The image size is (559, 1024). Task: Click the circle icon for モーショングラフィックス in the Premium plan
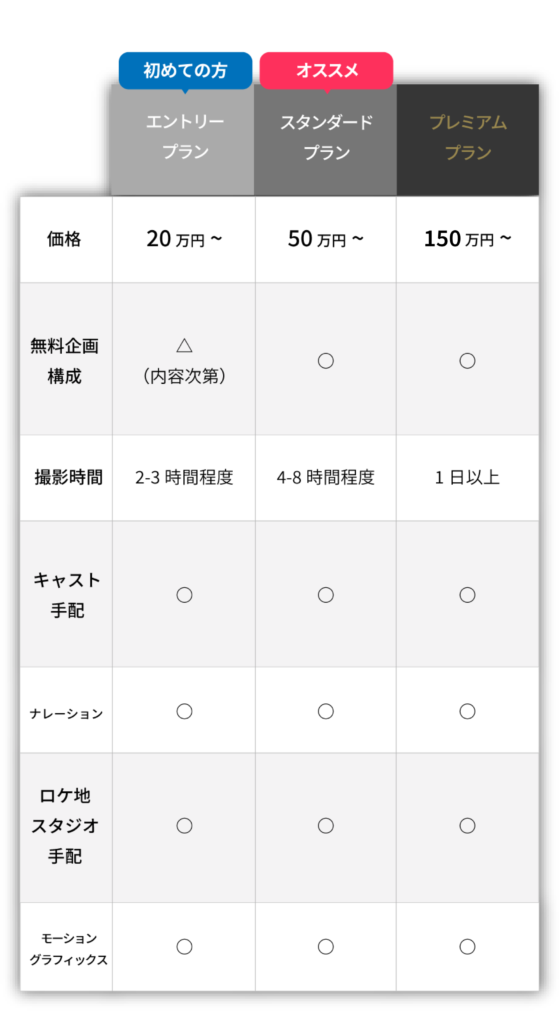coord(467,946)
